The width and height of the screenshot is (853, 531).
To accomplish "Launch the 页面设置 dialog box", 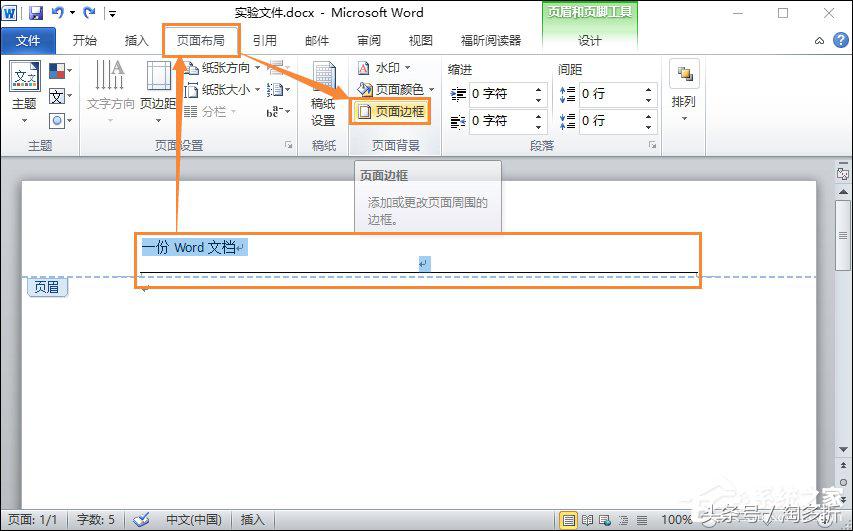I will [x=288, y=145].
